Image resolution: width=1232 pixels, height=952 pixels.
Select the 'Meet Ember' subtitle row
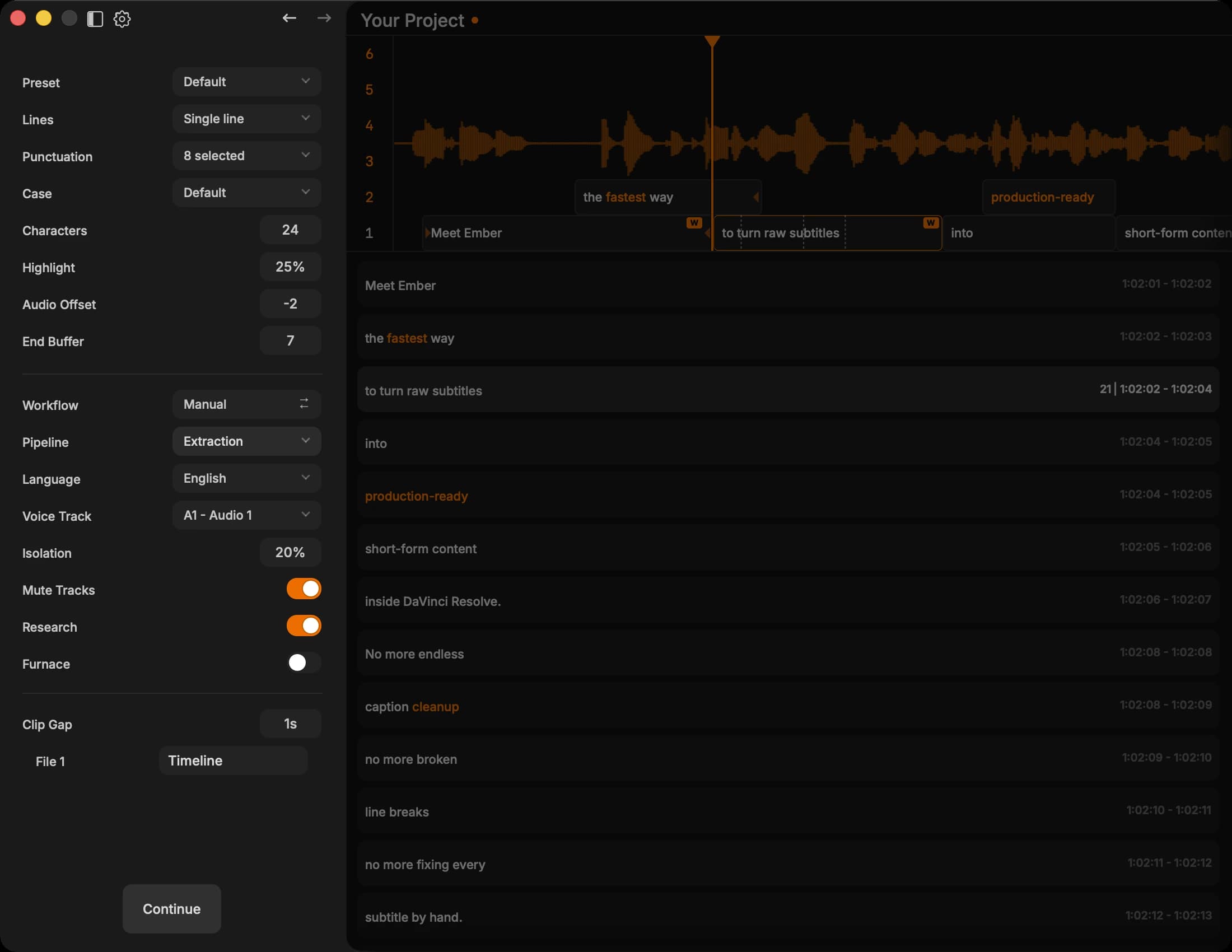click(x=788, y=285)
